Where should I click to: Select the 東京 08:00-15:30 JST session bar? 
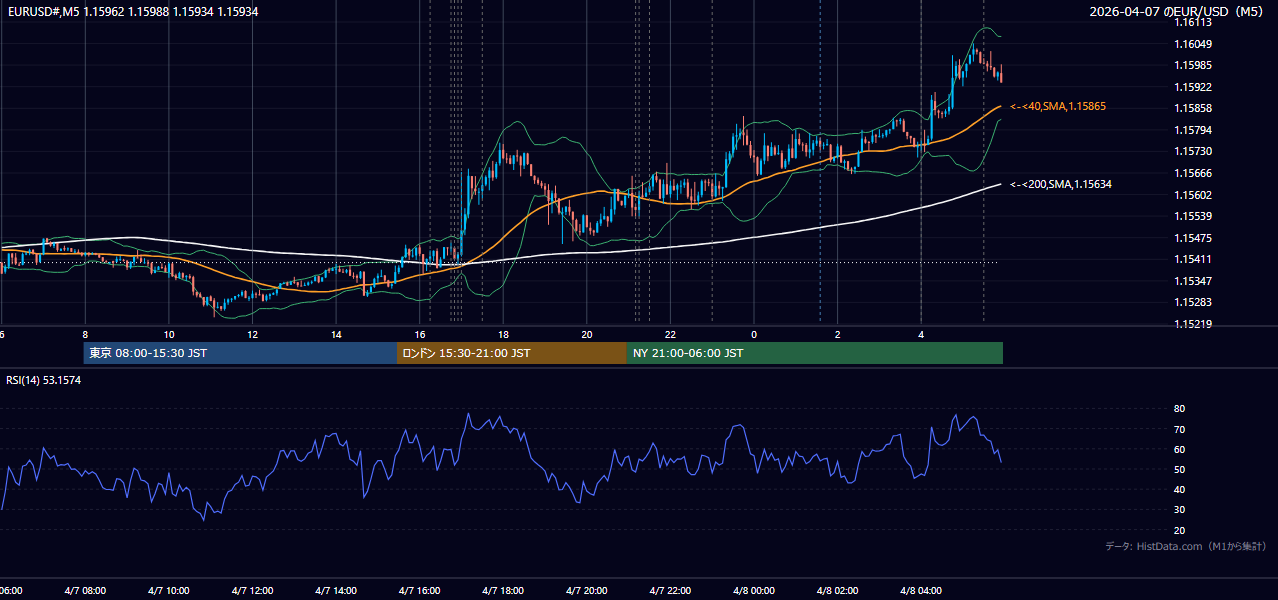pos(240,353)
